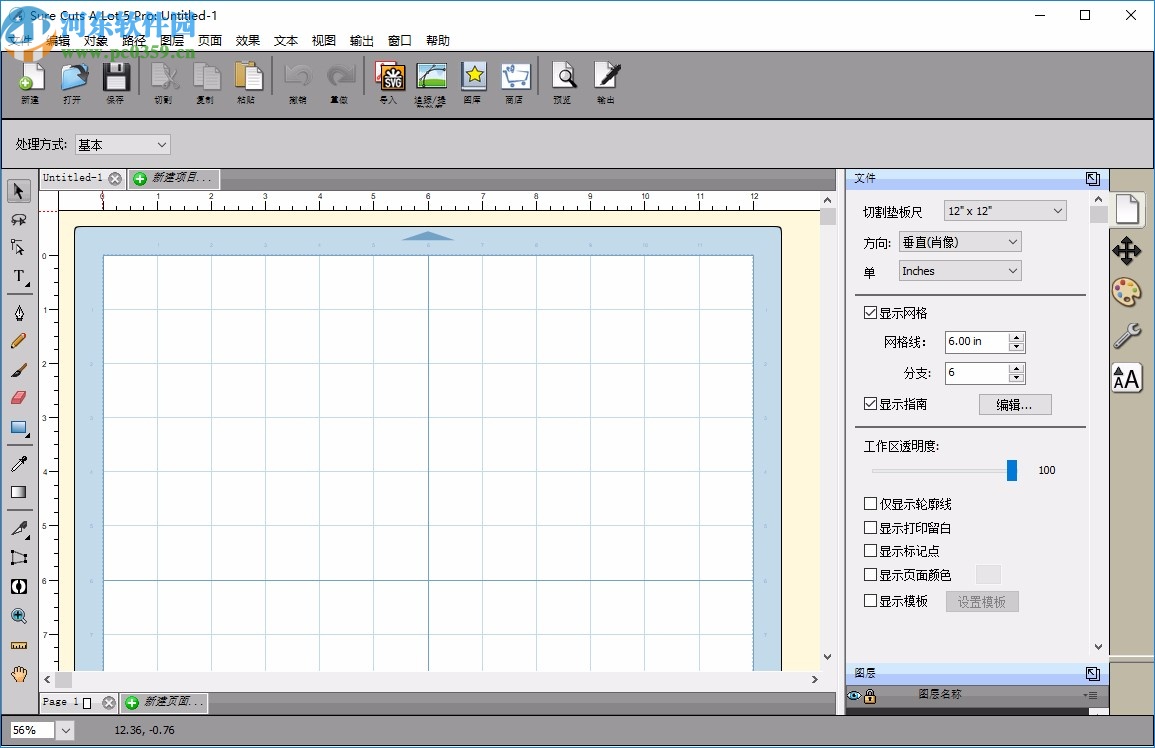This screenshot has height=748, width=1155.
Task: Enable 仅显示轮廓线 outline-only display
Action: (869, 504)
